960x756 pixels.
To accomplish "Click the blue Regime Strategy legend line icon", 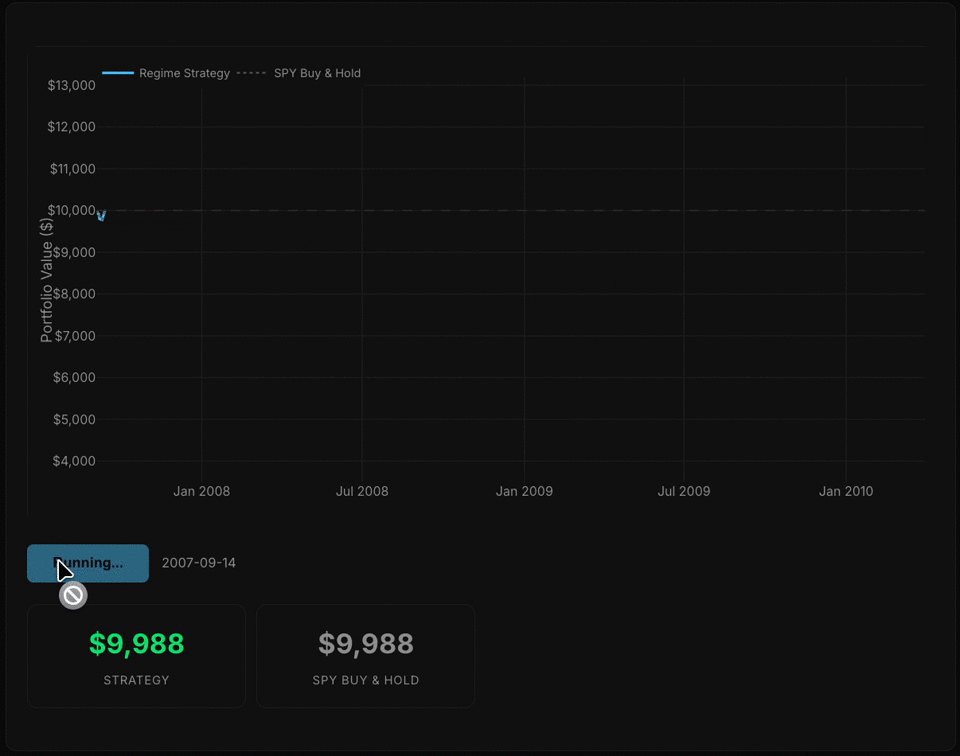I will pos(117,72).
